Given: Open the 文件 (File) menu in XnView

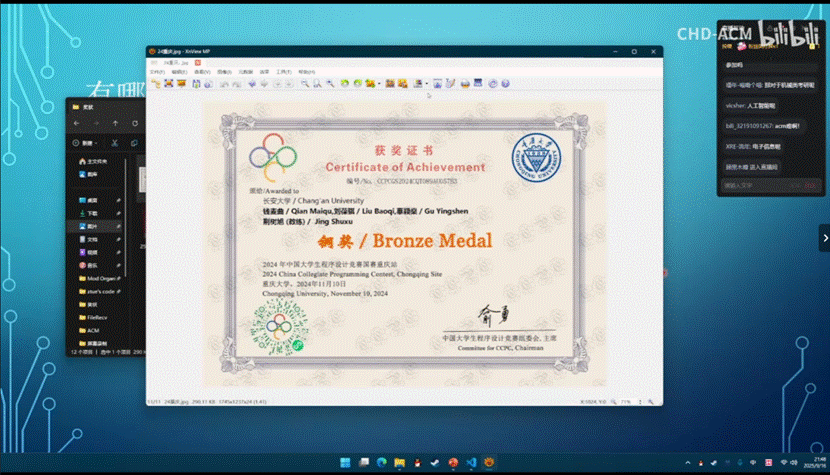Looking at the screenshot, I should pos(156,72).
